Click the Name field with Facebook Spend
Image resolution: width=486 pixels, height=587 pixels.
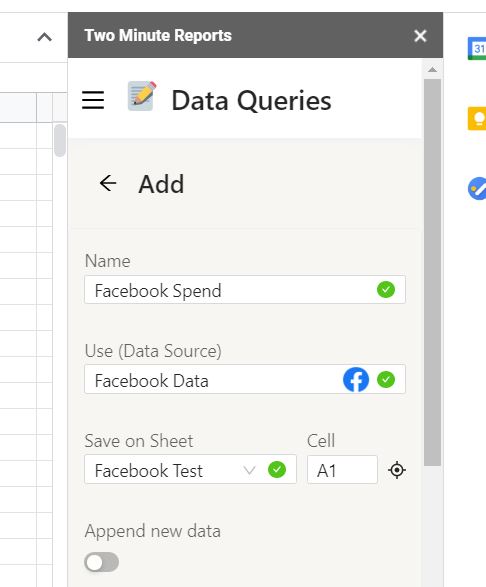(245, 289)
